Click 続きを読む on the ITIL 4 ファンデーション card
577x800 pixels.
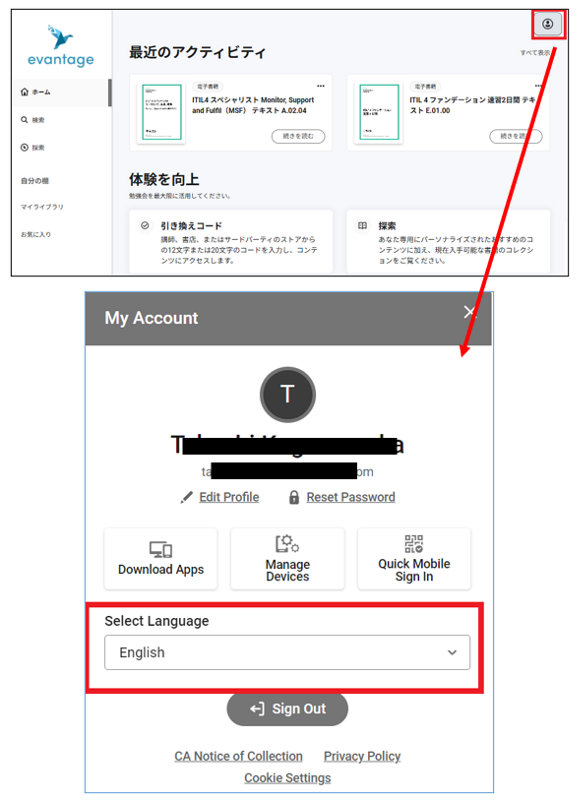click(x=515, y=136)
